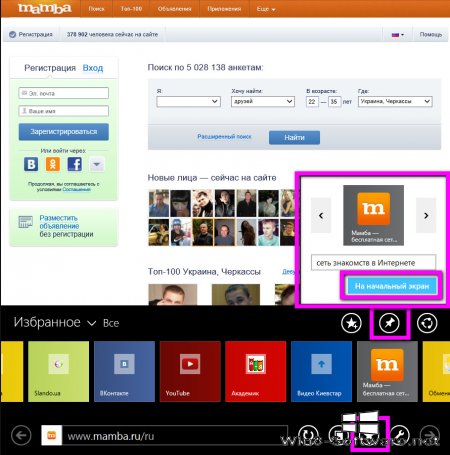Viewport: 450px width, 455px height.
Task: Edit the tile name text field
Action: pos(373,263)
